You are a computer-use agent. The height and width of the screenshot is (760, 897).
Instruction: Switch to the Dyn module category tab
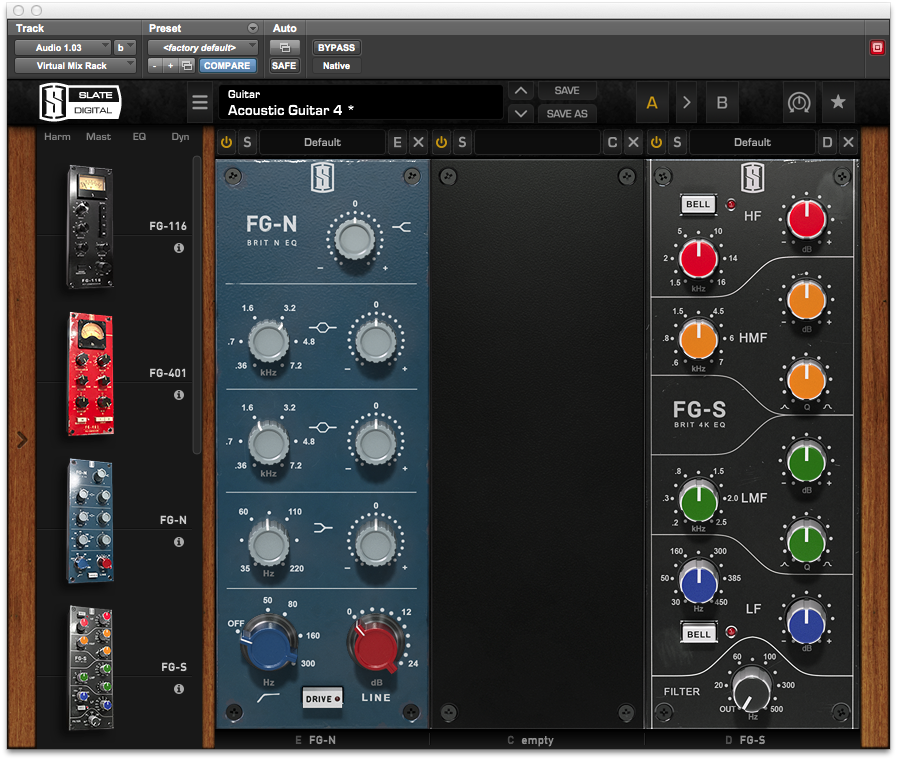(x=180, y=137)
